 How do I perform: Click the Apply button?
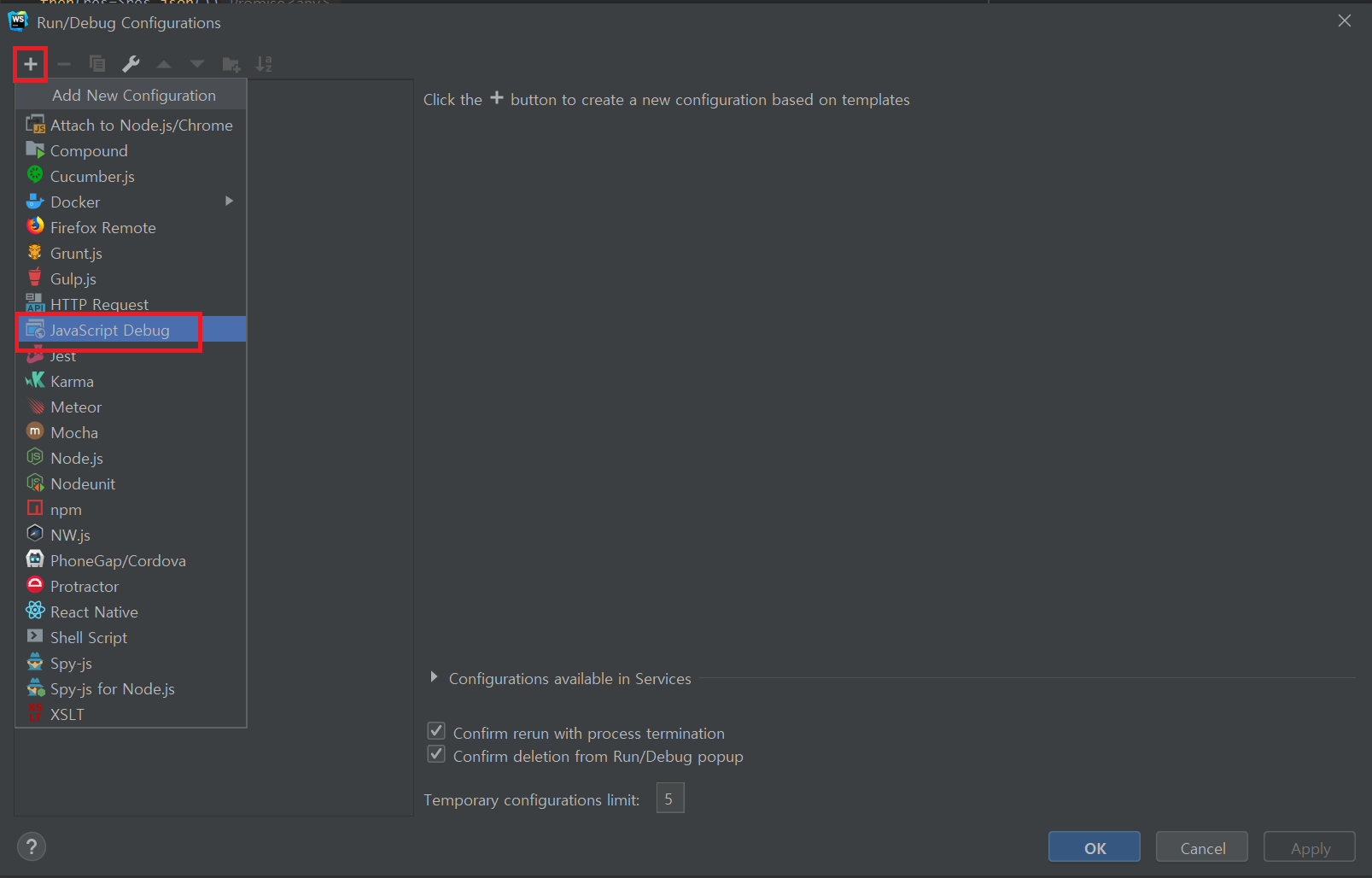click(1310, 847)
